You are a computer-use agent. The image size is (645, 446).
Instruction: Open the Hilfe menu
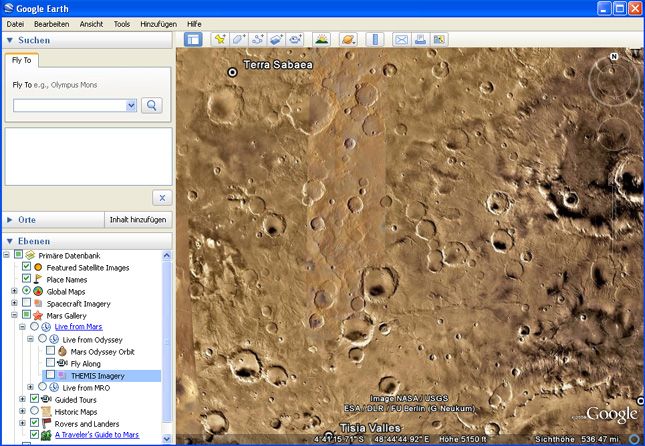(194, 24)
